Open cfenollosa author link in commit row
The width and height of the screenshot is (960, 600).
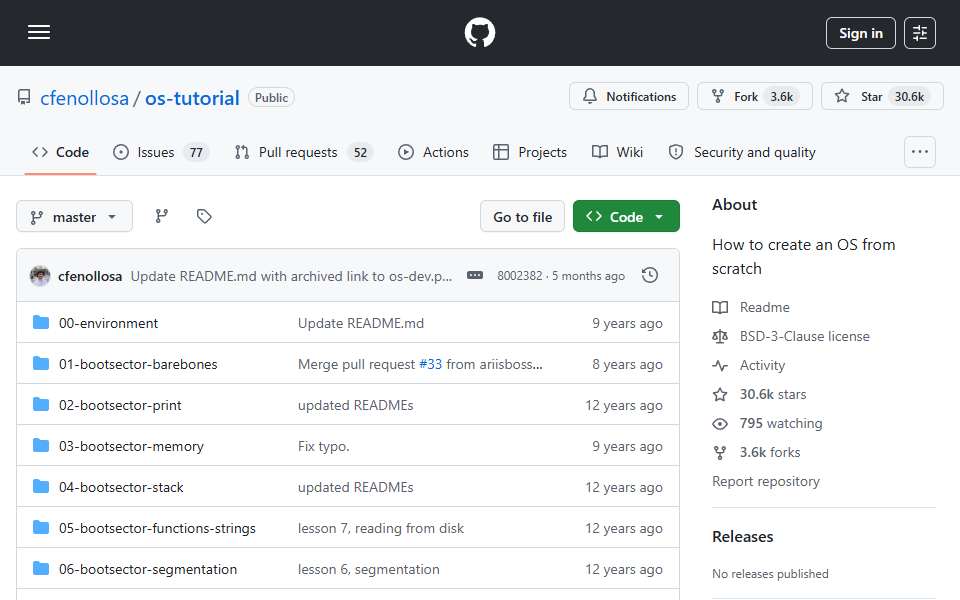[90, 277]
